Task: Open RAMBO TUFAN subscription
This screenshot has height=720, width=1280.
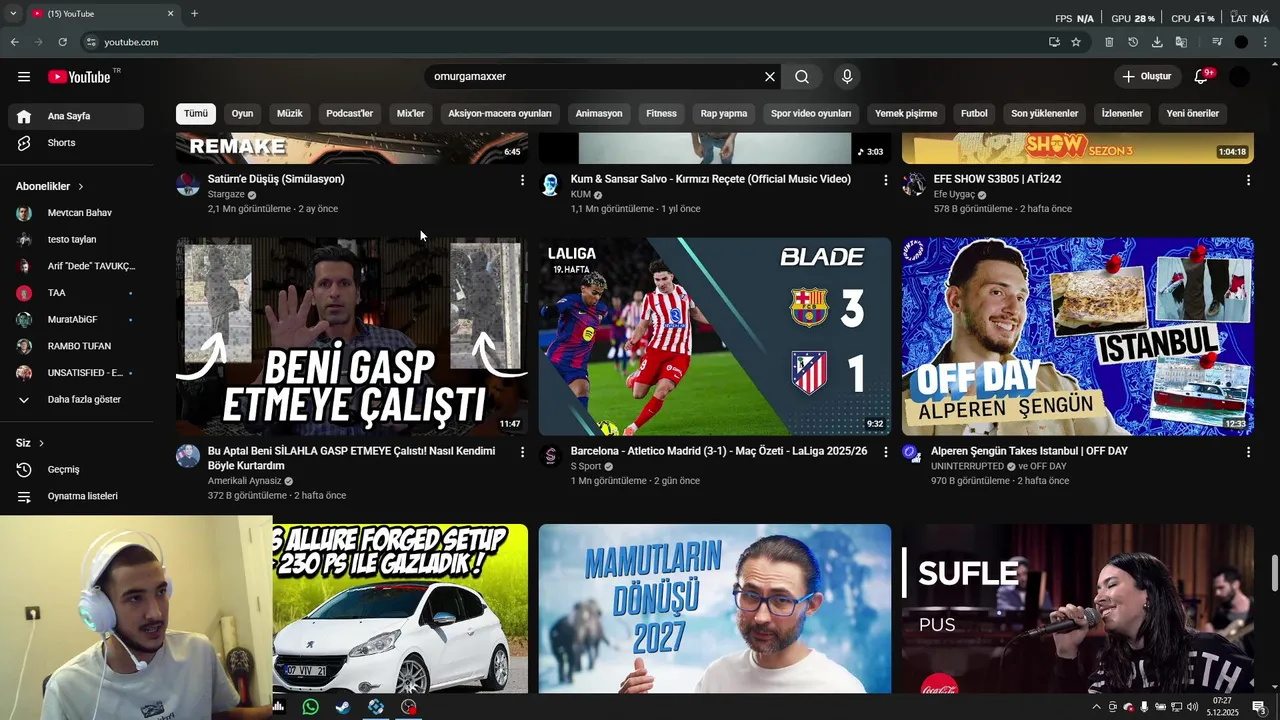Action: [x=76, y=346]
